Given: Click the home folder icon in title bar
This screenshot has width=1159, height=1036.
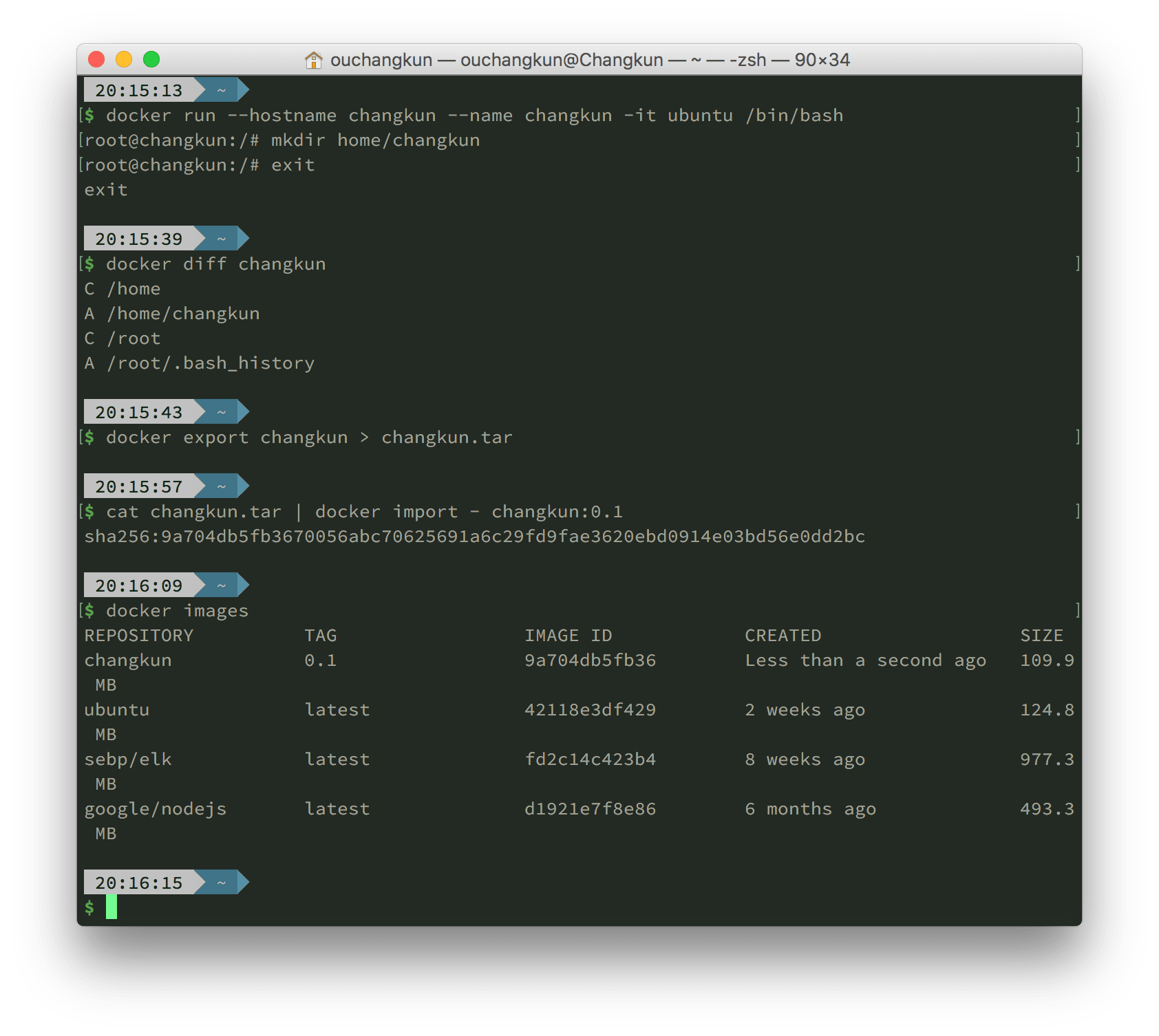Looking at the screenshot, I should coord(313,61).
